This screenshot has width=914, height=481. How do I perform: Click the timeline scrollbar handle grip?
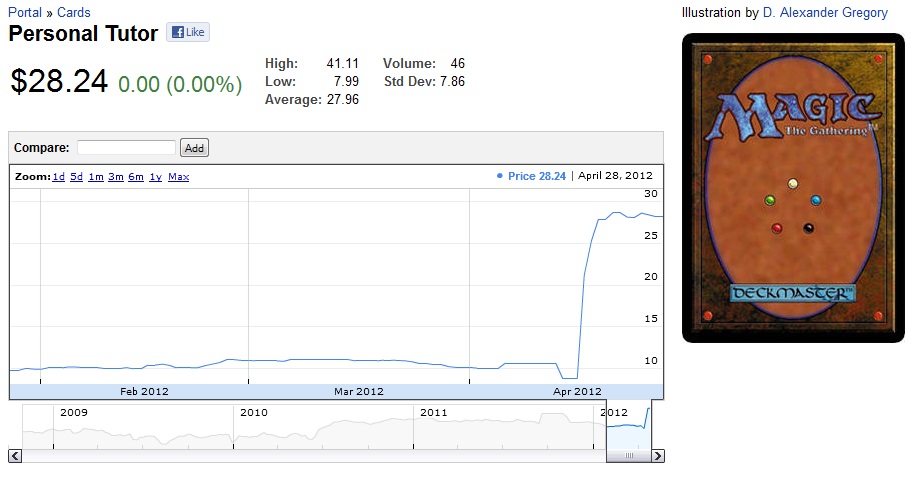tap(630, 456)
